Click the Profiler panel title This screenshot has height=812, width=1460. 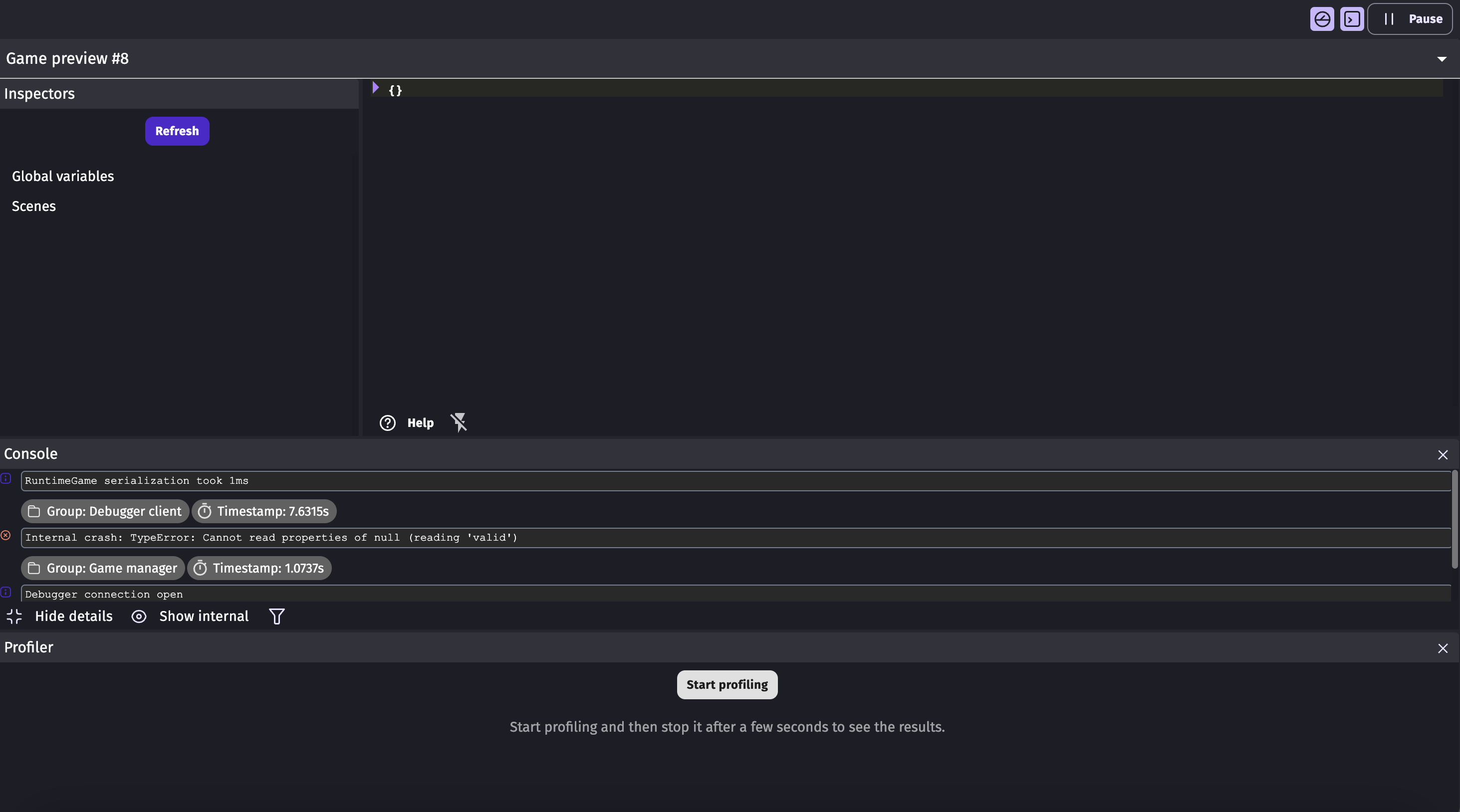[28, 647]
